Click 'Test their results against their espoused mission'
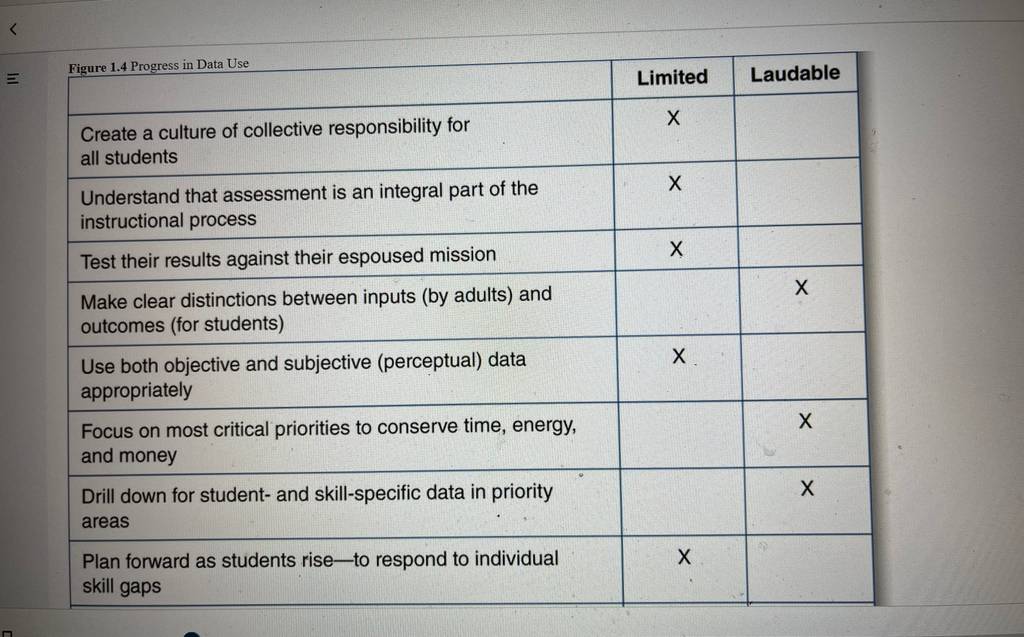1024x637 pixels. pyautogui.click(x=288, y=257)
